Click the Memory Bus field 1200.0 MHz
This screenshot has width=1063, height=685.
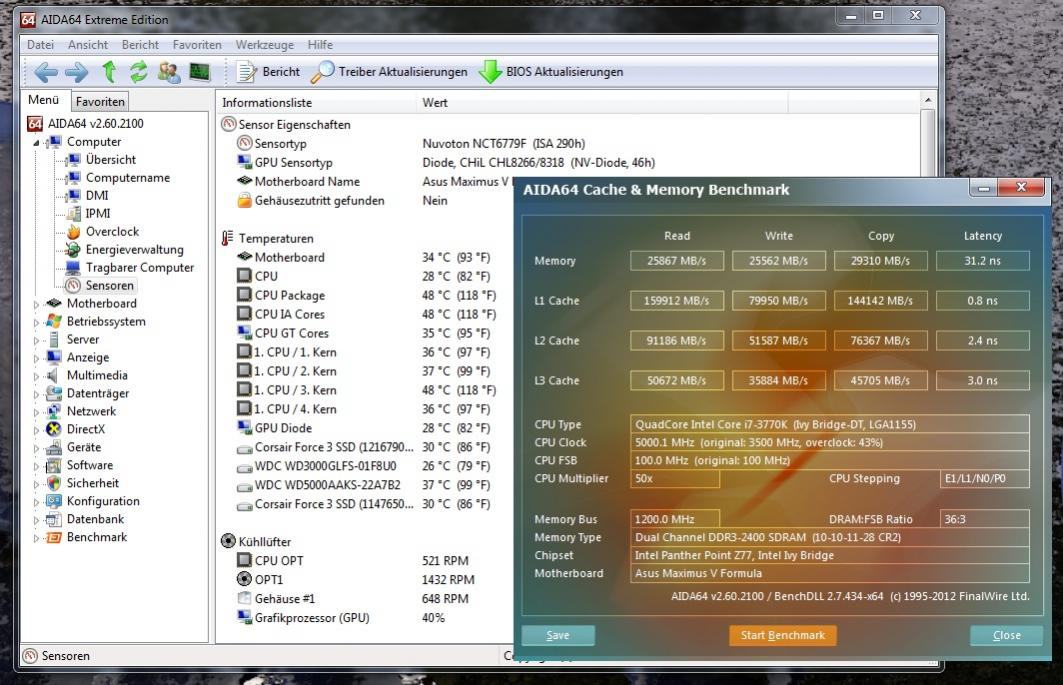(675, 520)
